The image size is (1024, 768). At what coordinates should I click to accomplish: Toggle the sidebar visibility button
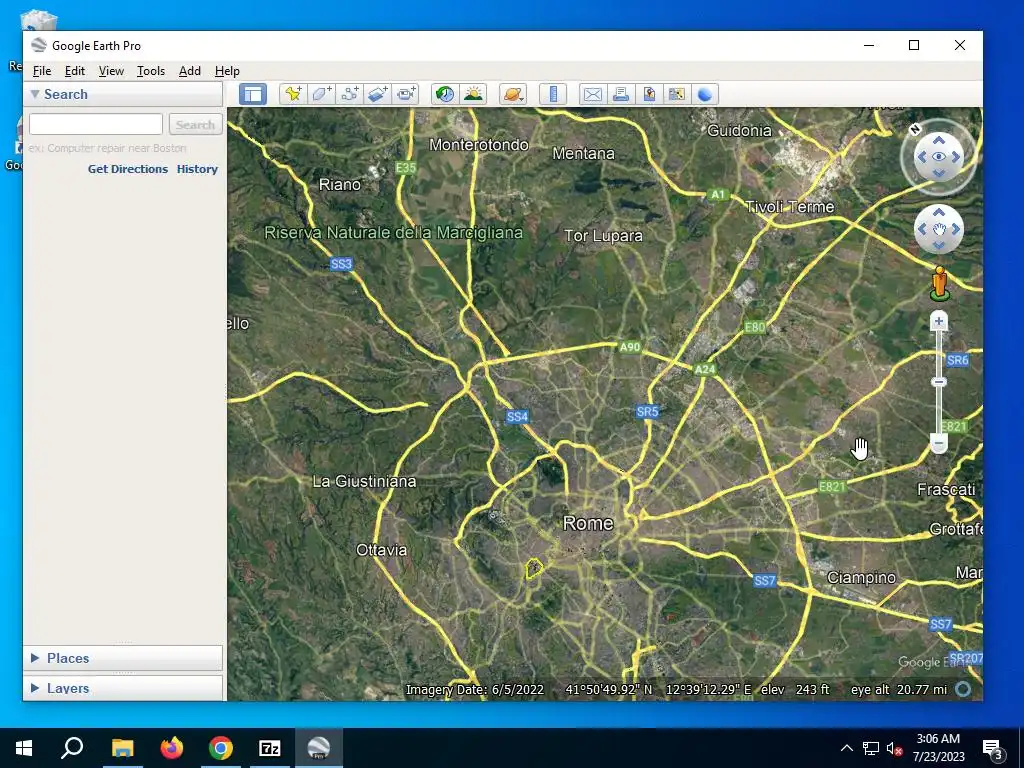pos(253,94)
